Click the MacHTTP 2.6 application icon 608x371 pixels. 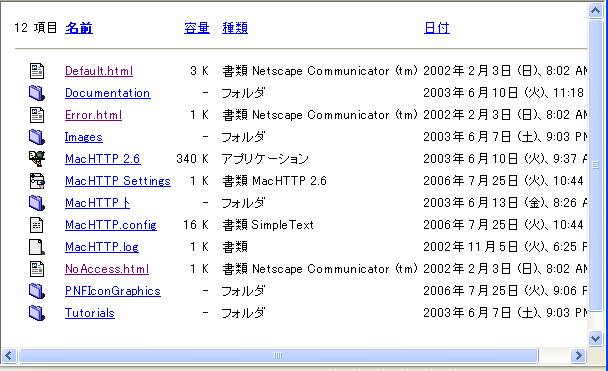click(x=37, y=159)
